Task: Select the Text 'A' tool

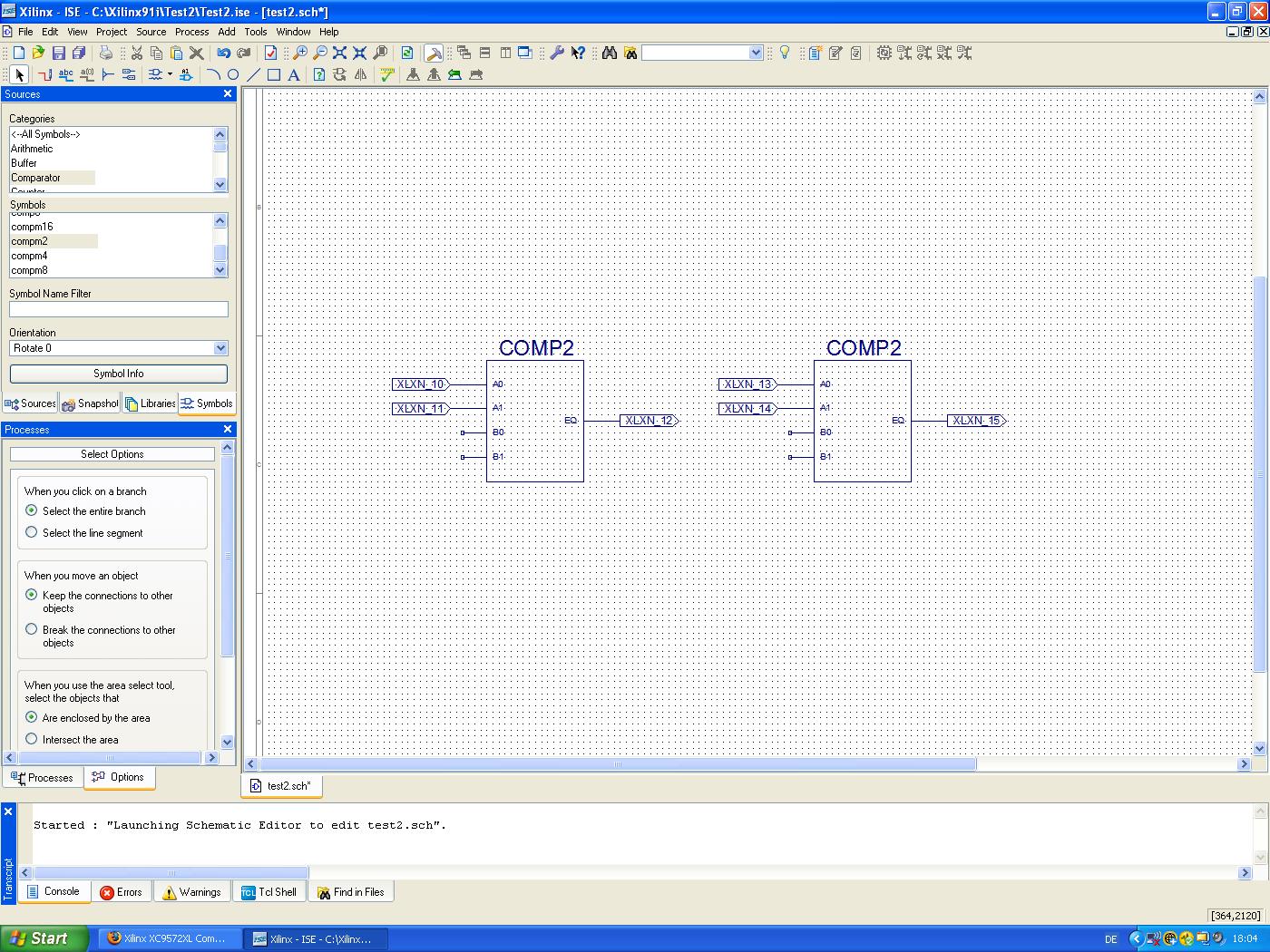Action: click(294, 74)
